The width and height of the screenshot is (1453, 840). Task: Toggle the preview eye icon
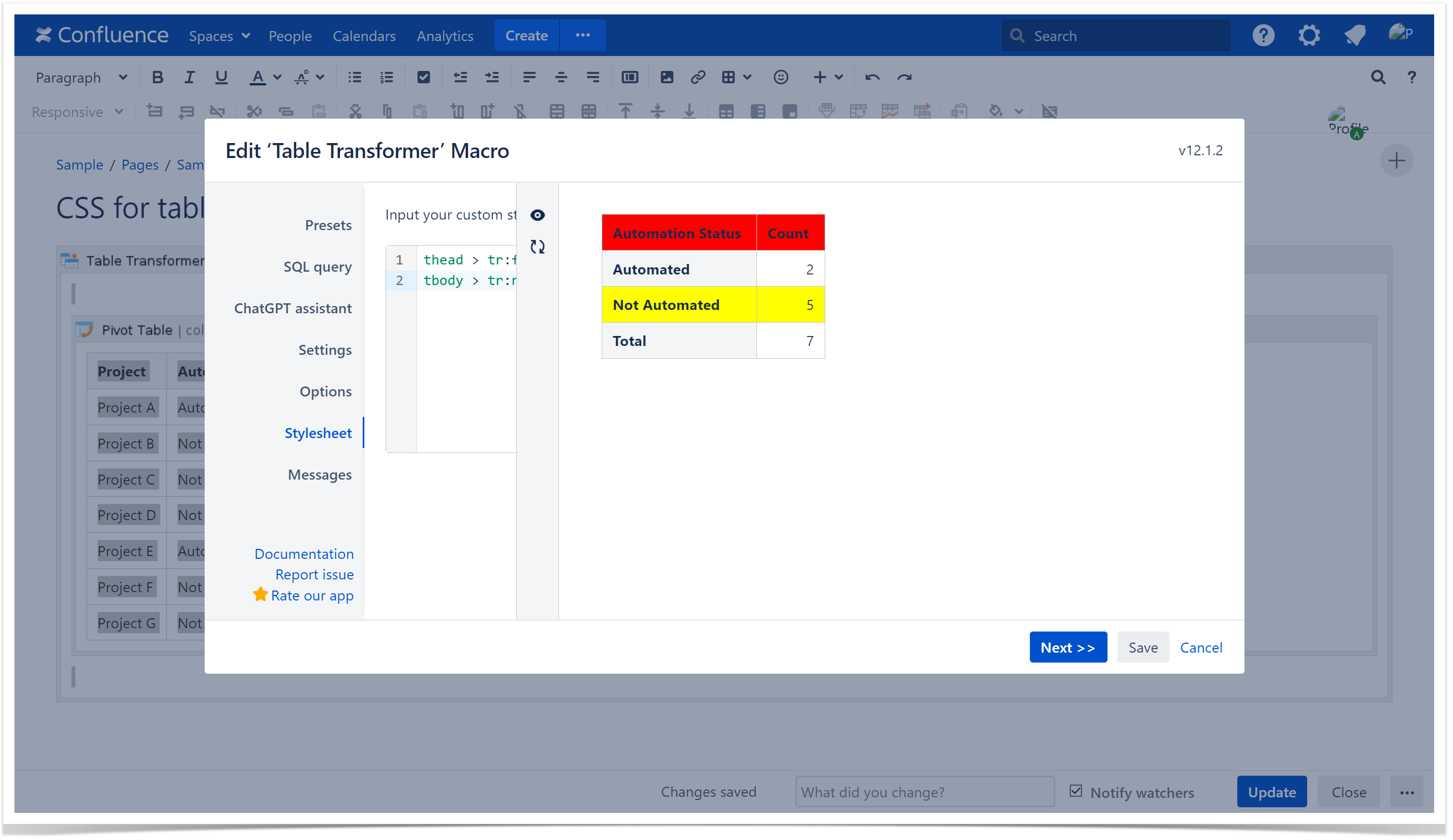point(537,215)
